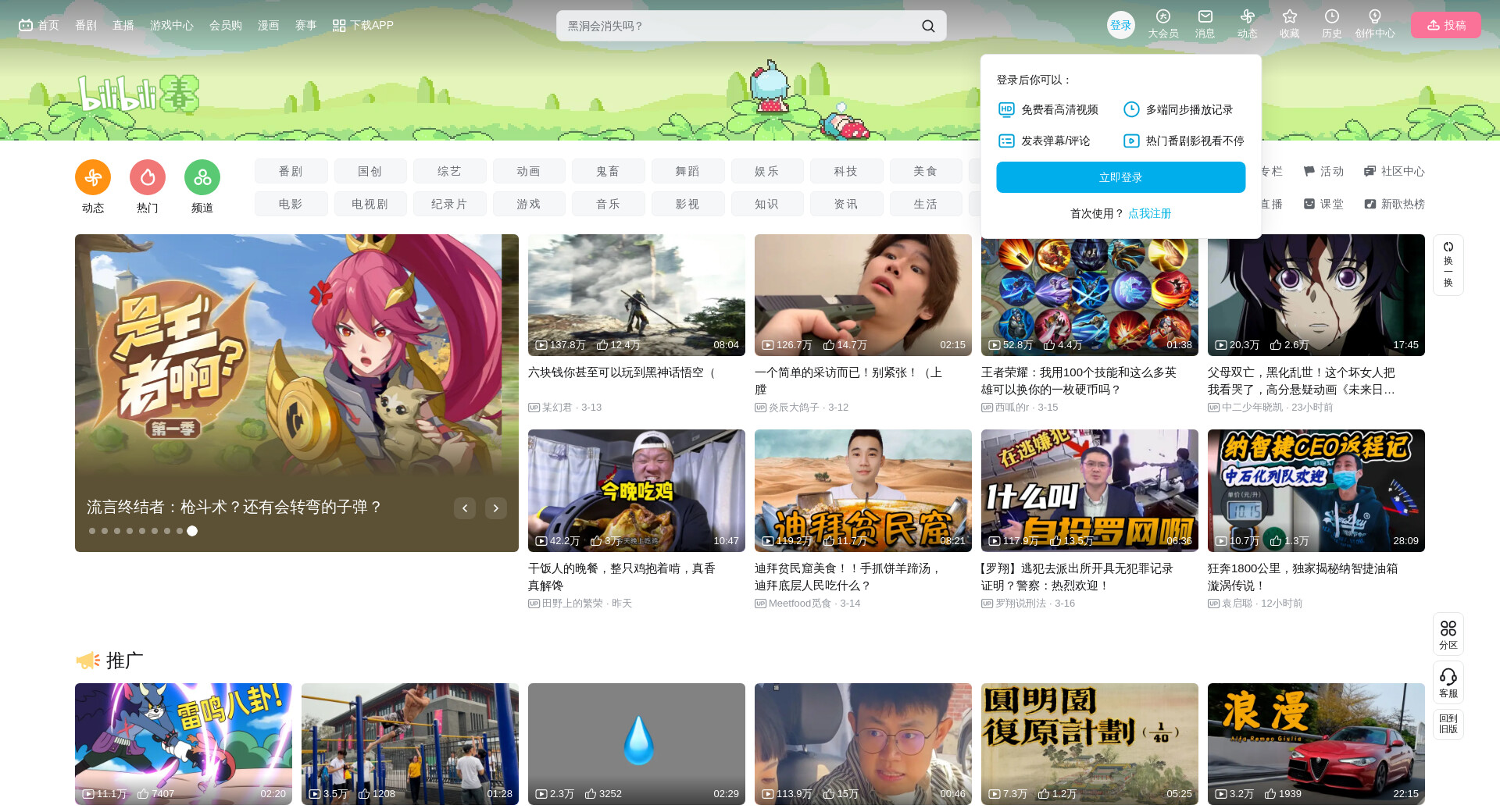Open video title 干饭人的晚餐

coord(622,577)
